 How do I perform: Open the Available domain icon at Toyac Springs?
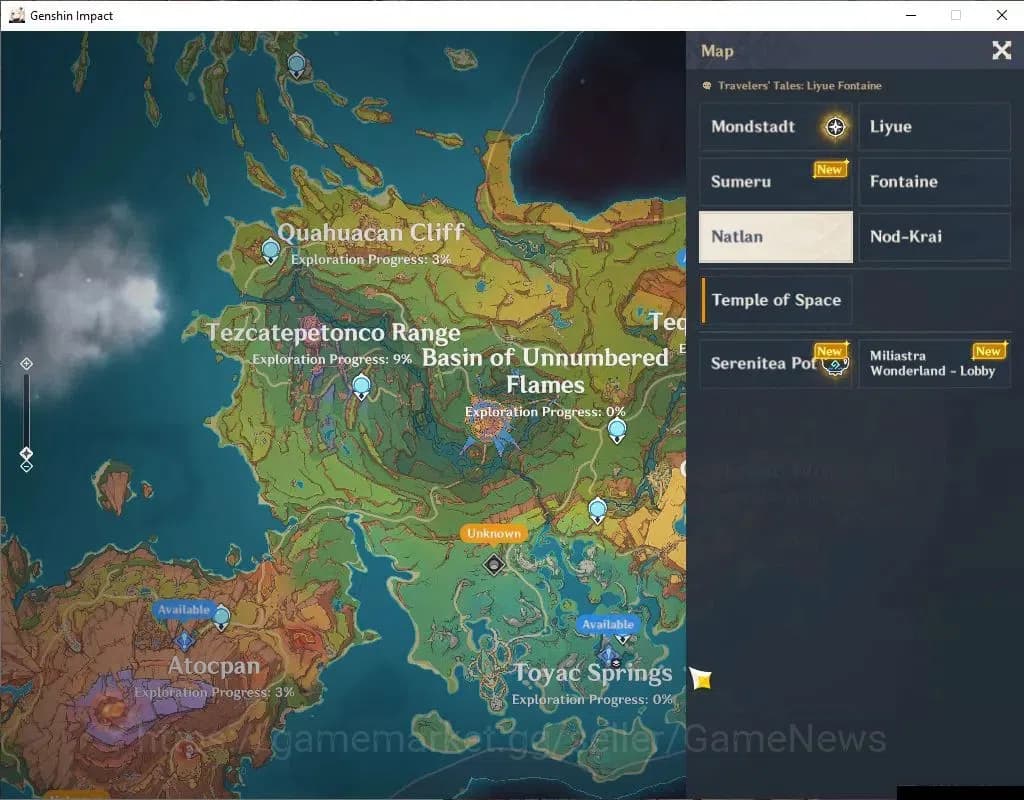608,655
